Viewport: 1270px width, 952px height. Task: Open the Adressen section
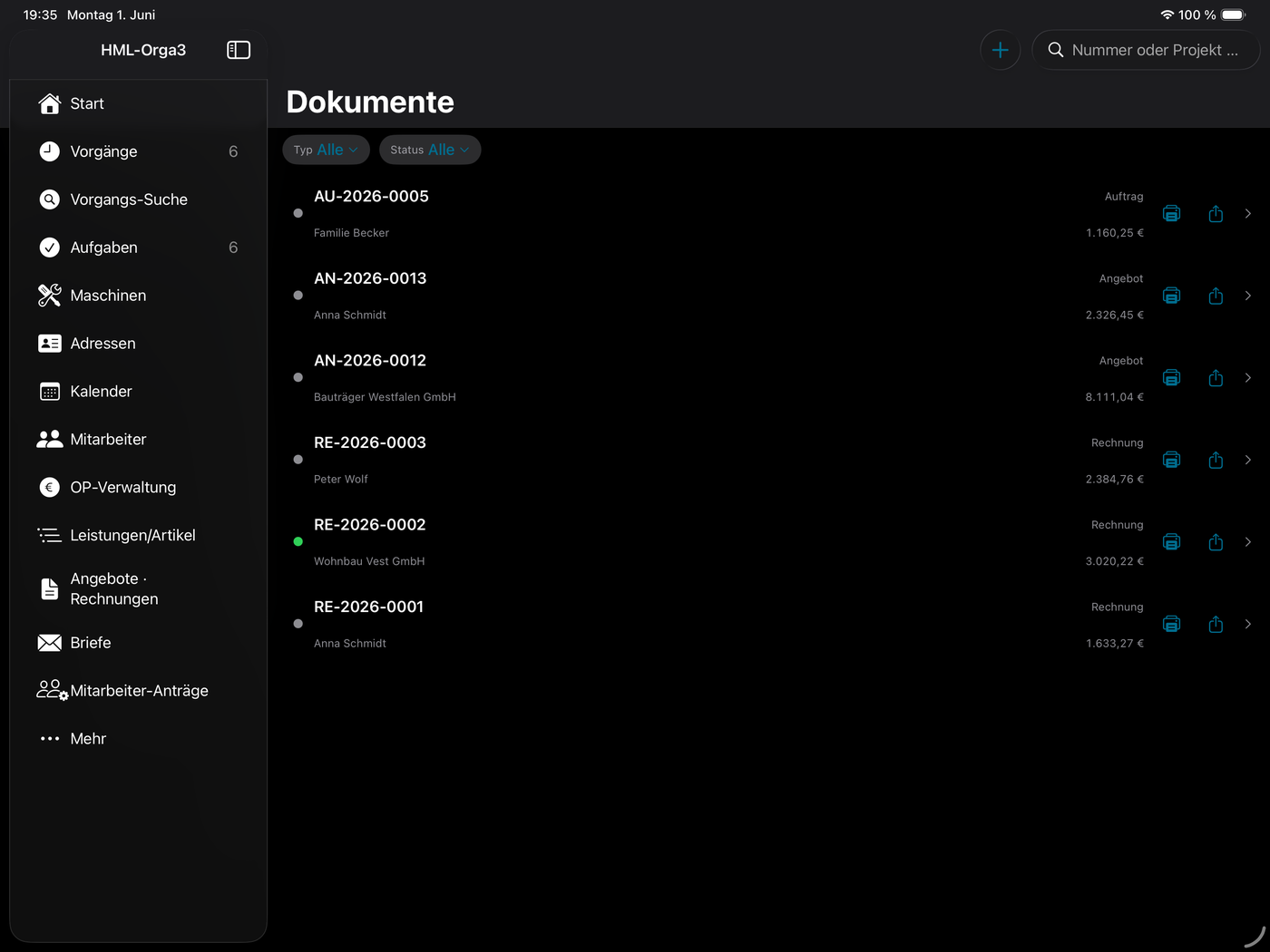pyautogui.click(x=139, y=344)
